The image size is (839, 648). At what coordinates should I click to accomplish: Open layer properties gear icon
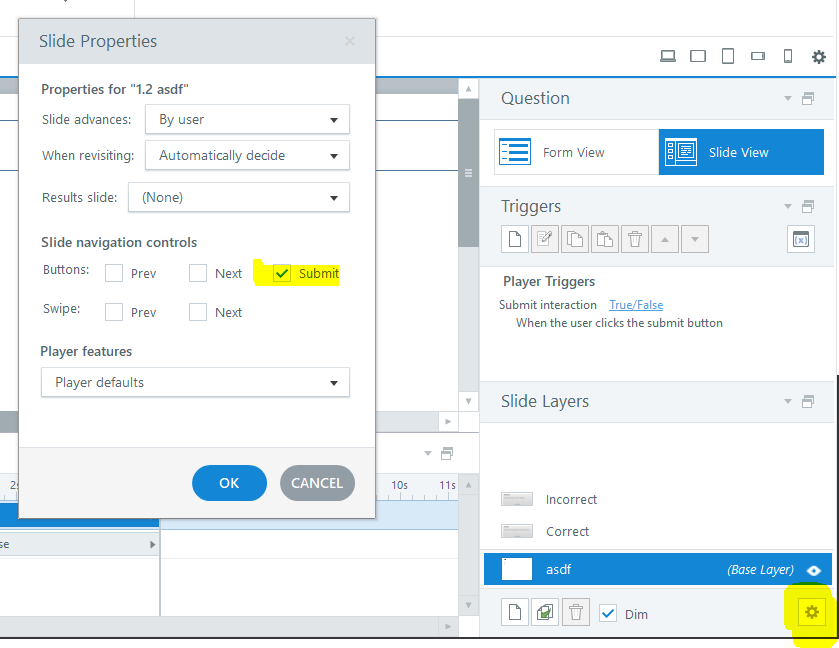(812, 612)
